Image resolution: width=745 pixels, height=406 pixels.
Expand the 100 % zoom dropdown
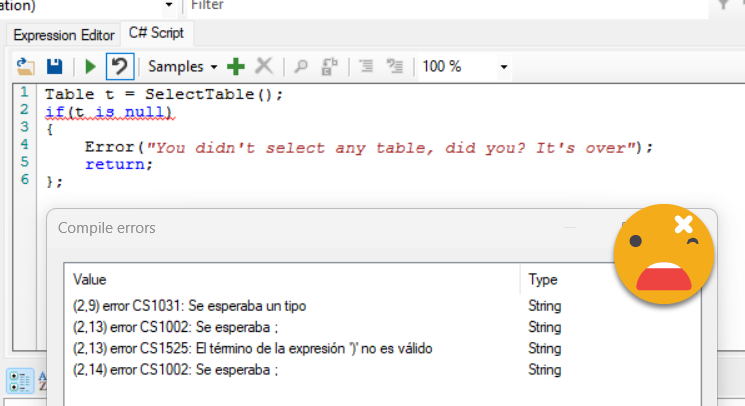pyautogui.click(x=503, y=68)
